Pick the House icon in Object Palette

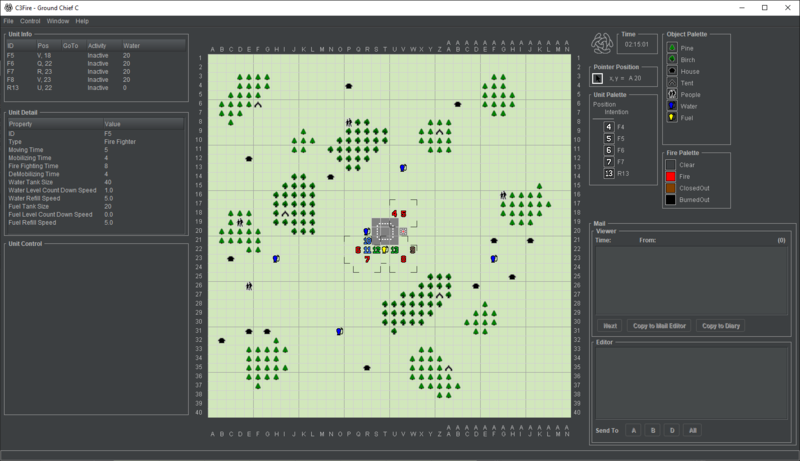[x=672, y=70]
